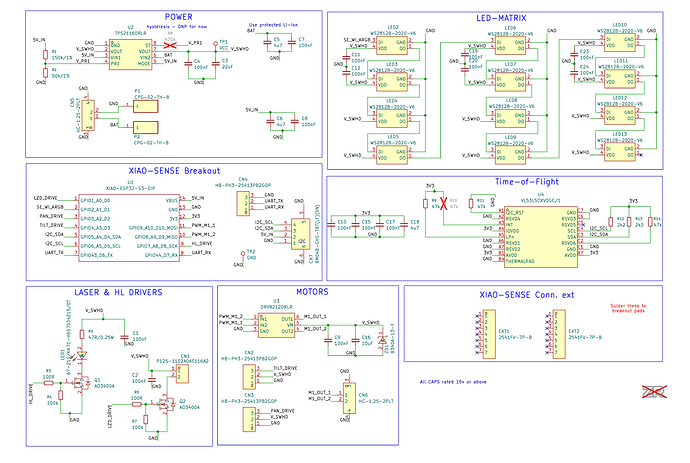Select the LED2 WS2812B symbol
The height and width of the screenshot is (463, 690).
click(392, 45)
